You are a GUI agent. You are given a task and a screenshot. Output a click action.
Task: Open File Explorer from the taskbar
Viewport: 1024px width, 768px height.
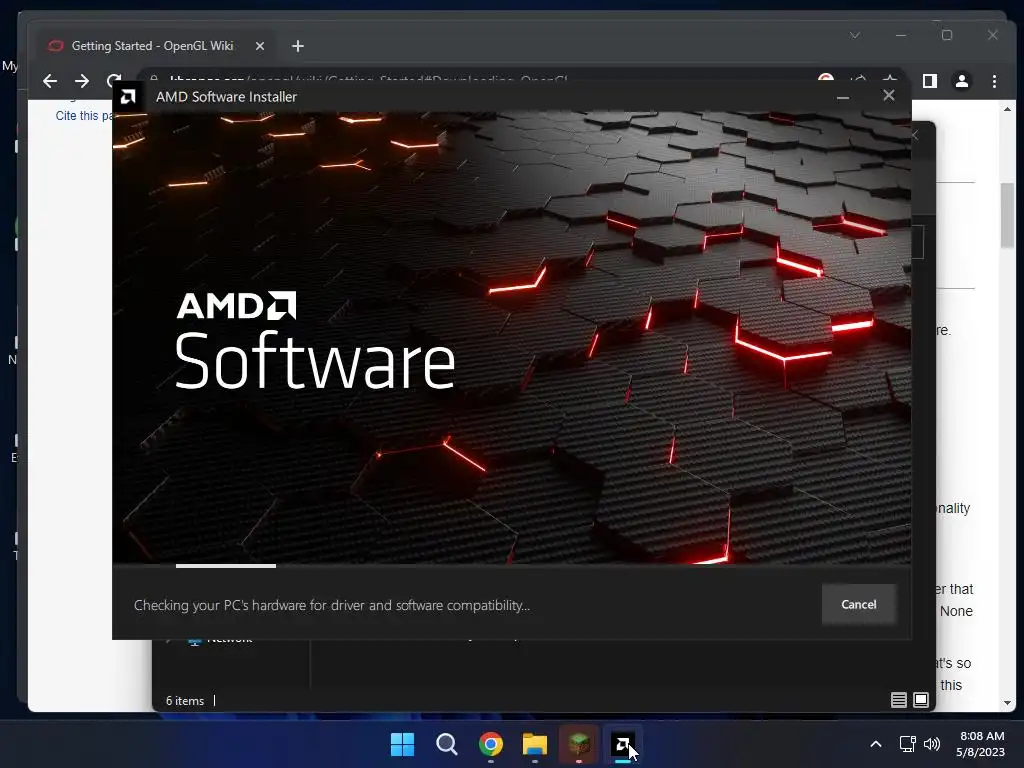pos(535,744)
